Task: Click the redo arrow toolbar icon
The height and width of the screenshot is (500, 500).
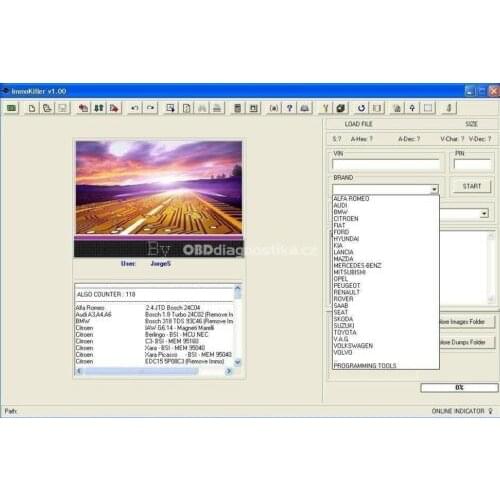Action: (x=150, y=108)
